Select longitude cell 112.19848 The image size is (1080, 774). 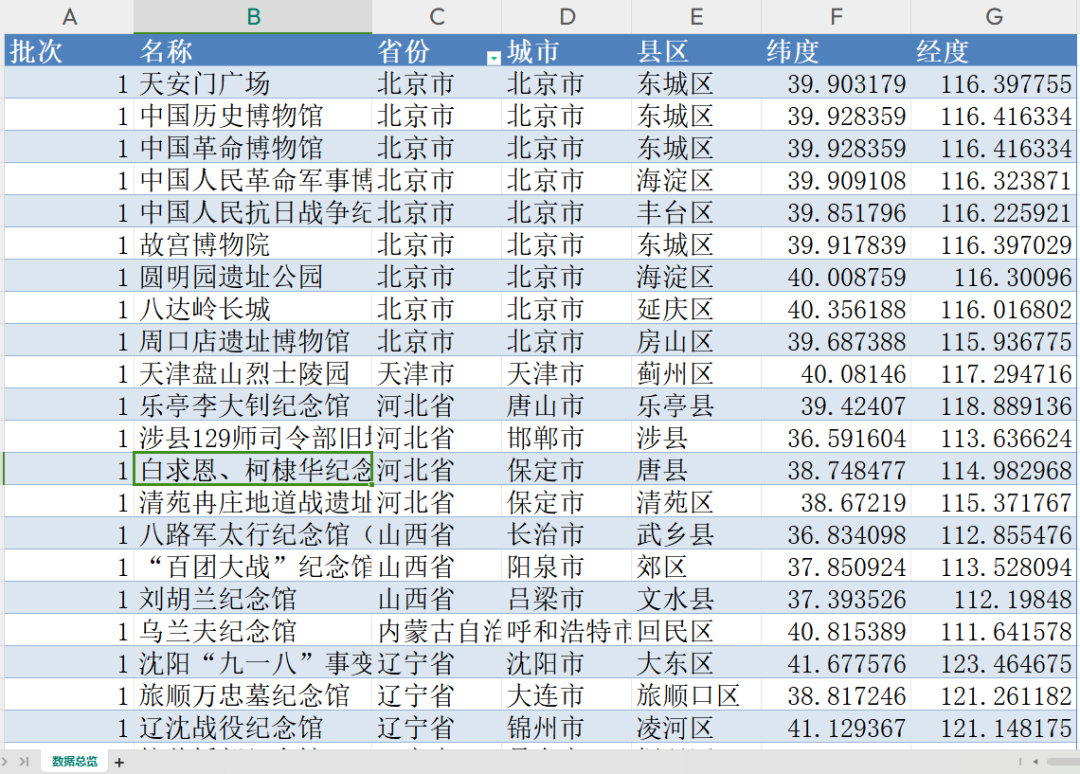pos(993,598)
